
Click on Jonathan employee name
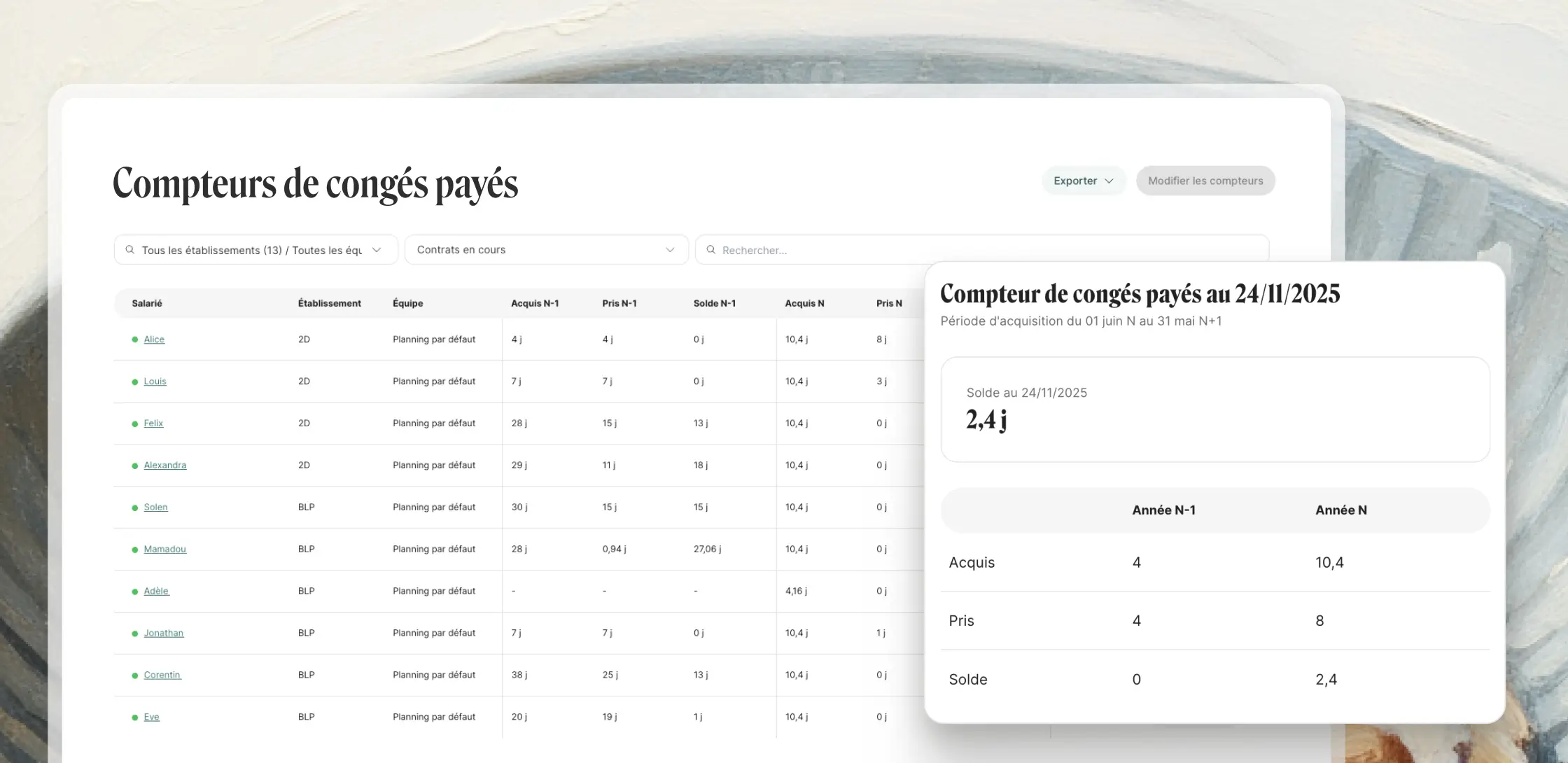[163, 633]
